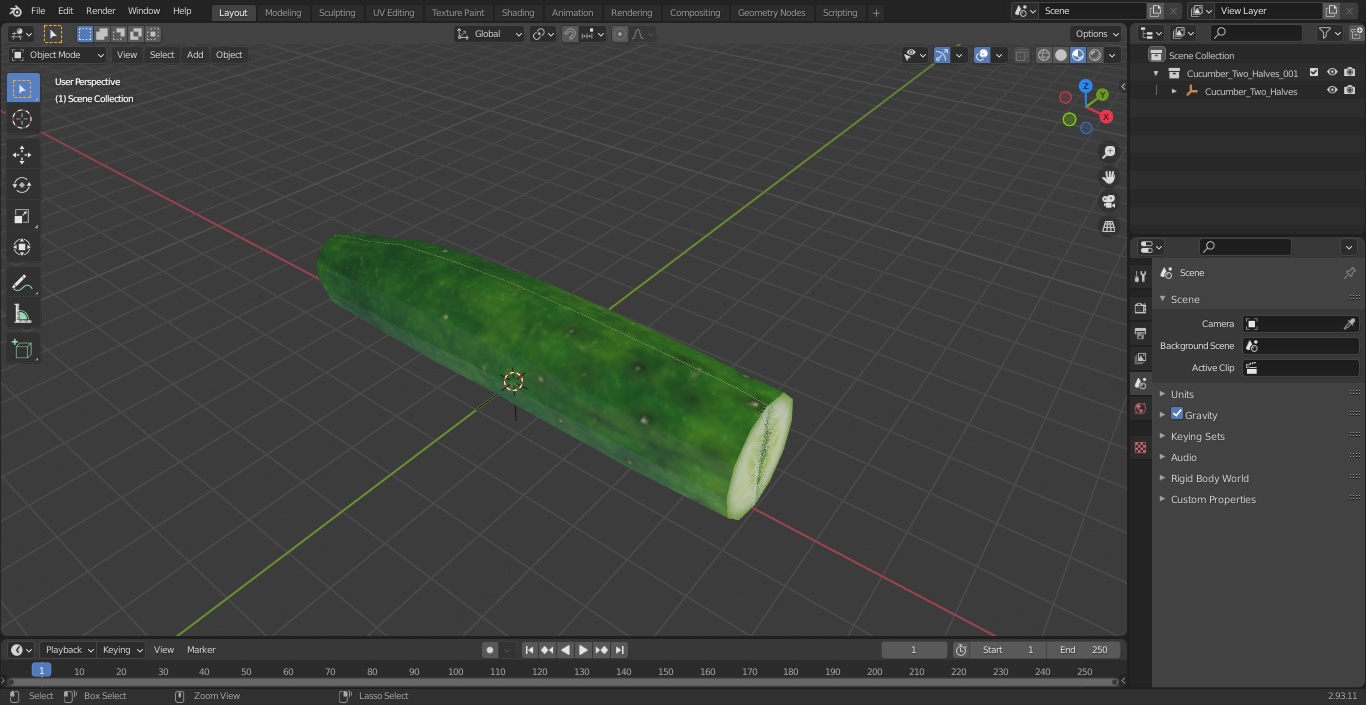Open the Render menu
1366x705 pixels.
click(100, 11)
